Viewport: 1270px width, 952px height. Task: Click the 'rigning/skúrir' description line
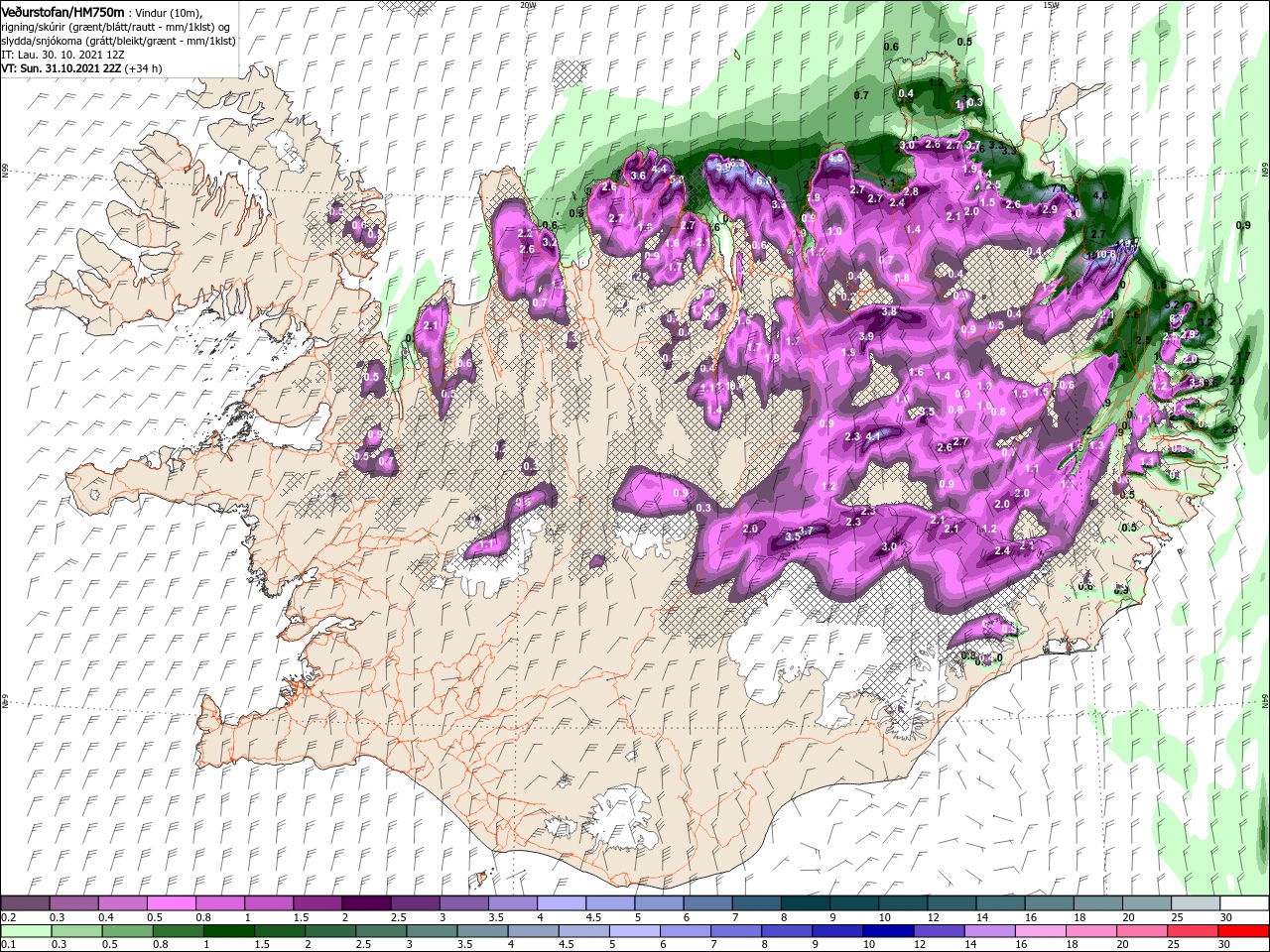(116, 27)
